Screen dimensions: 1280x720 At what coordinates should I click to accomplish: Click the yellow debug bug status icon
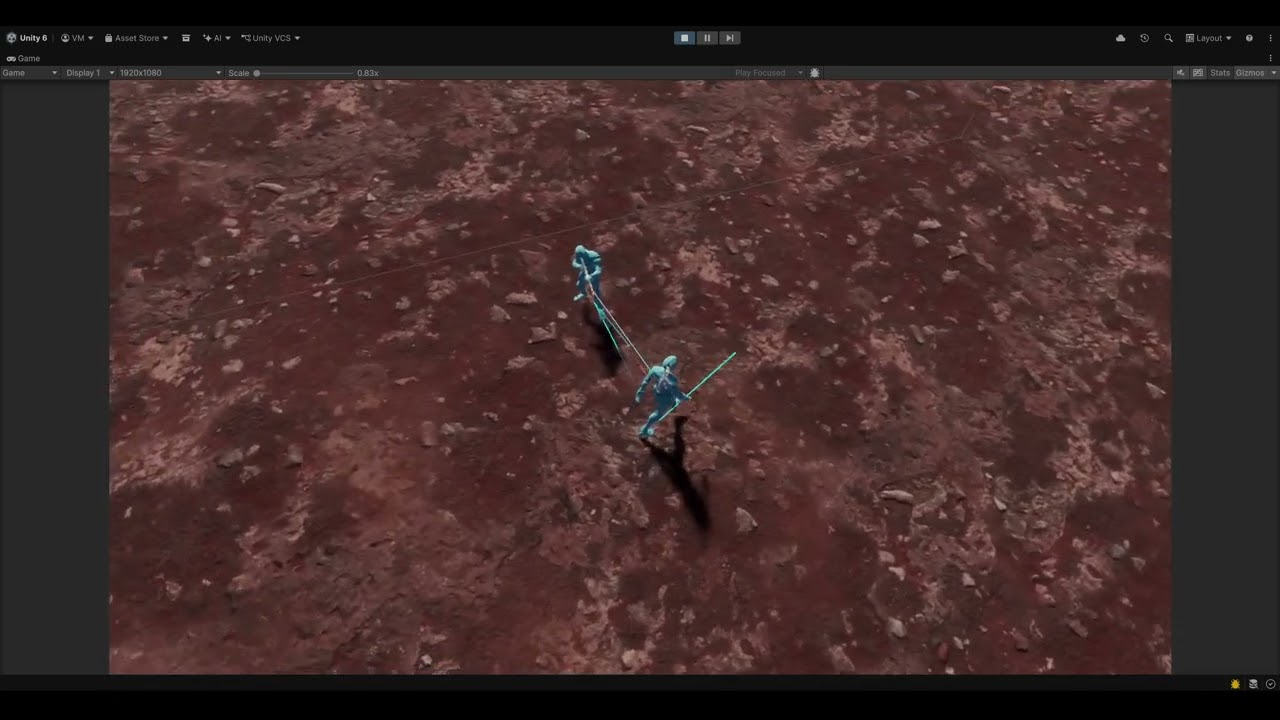coord(1236,684)
